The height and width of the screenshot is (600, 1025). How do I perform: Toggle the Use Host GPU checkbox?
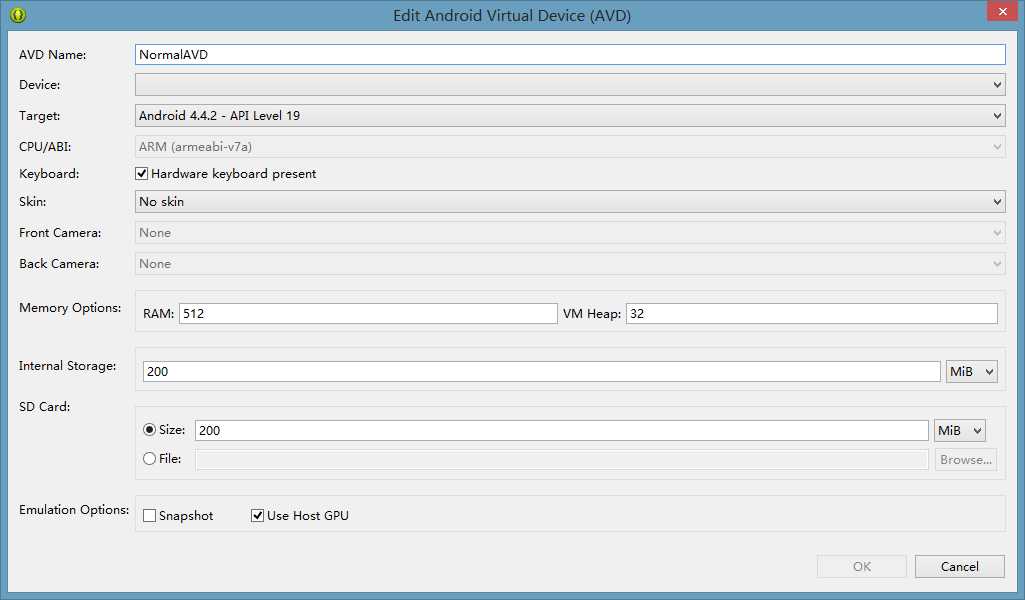pyautogui.click(x=258, y=516)
